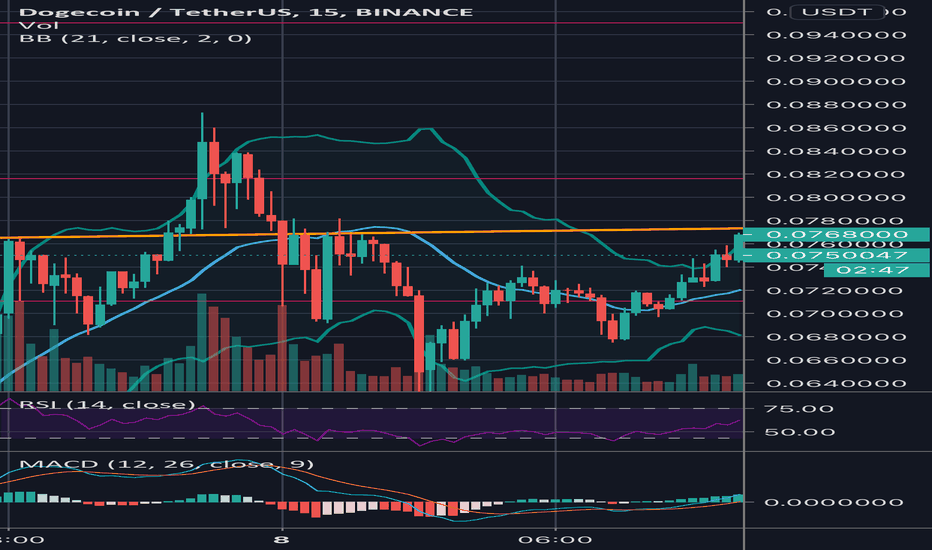The image size is (932, 550).
Task: Click the 0.0860000 price axis value
Action: coord(836,128)
